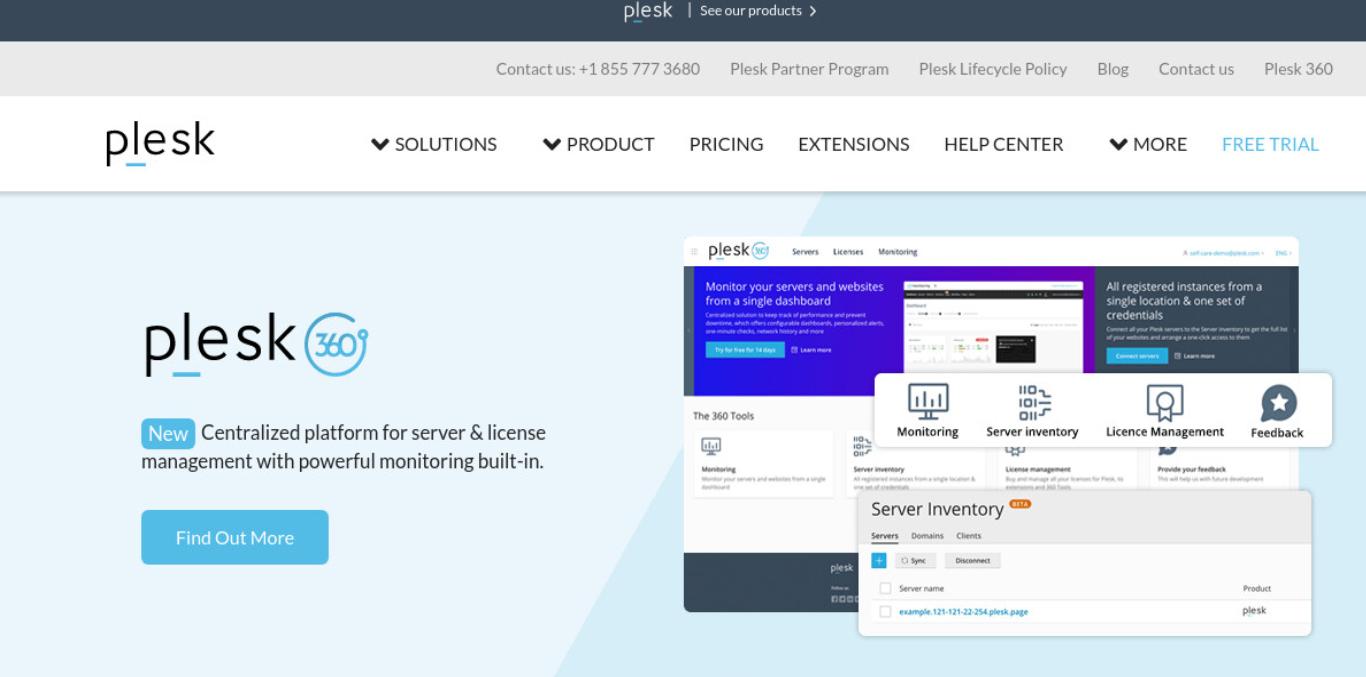The width and height of the screenshot is (1366, 677).
Task: Click the Connect servers button
Action: coord(1137,356)
